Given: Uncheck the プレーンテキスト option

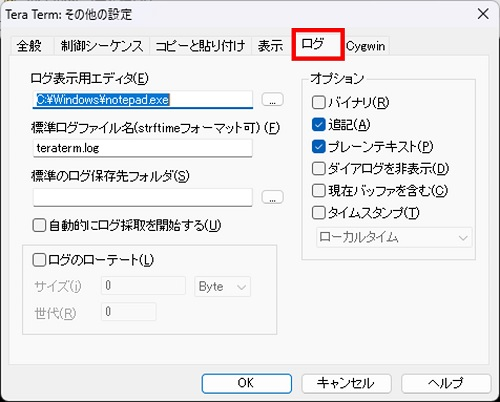Looking at the screenshot, I should [318, 147].
